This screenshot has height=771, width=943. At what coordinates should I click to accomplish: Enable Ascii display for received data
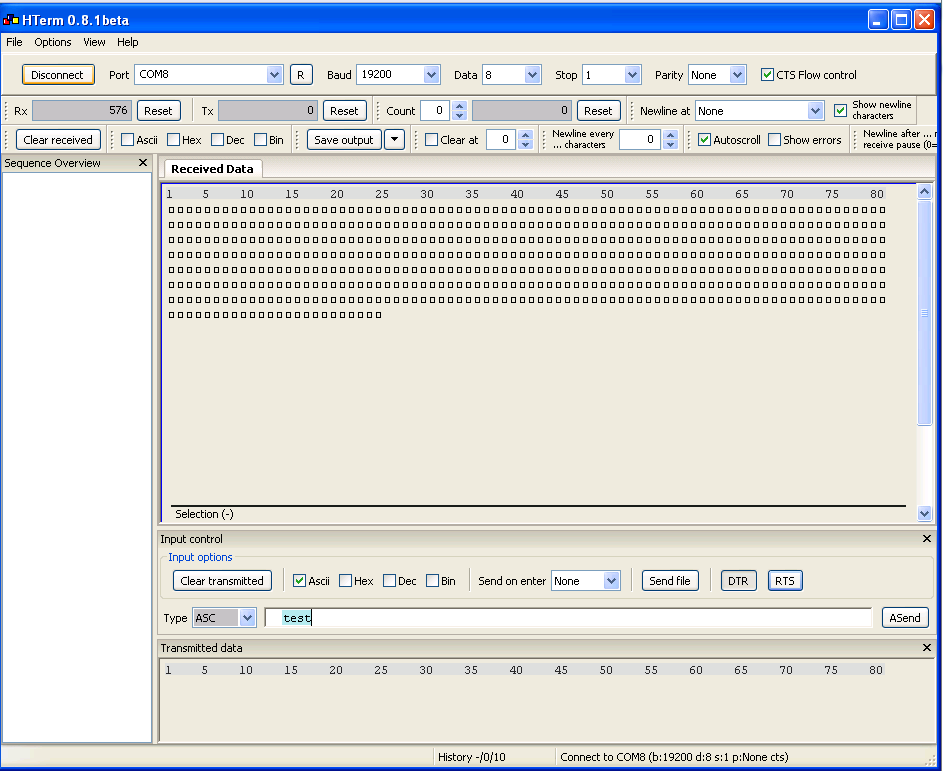pos(127,140)
